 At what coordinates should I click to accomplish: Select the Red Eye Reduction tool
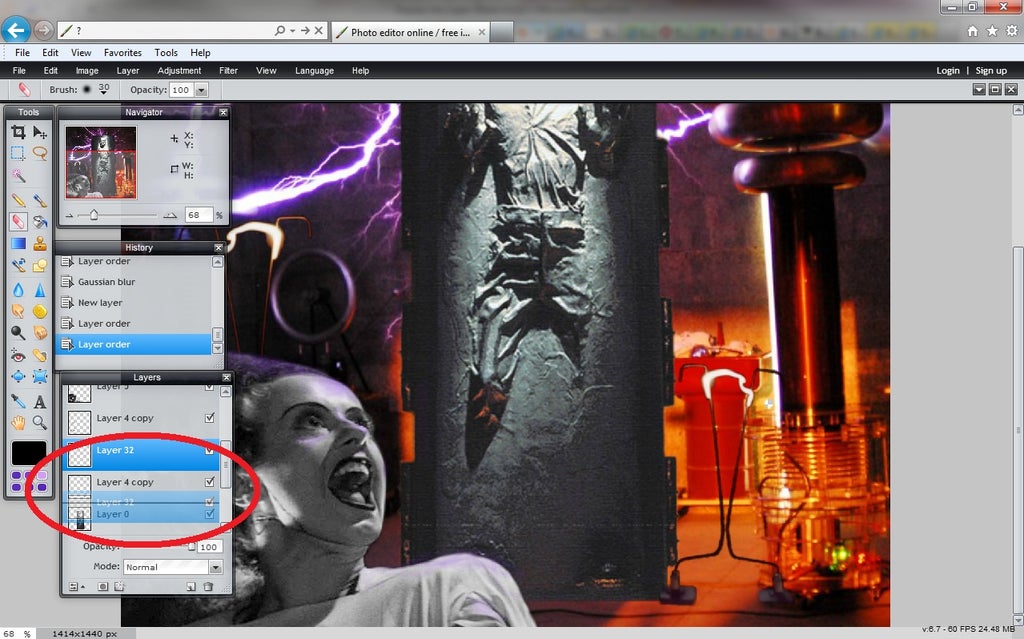click(18, 355)
